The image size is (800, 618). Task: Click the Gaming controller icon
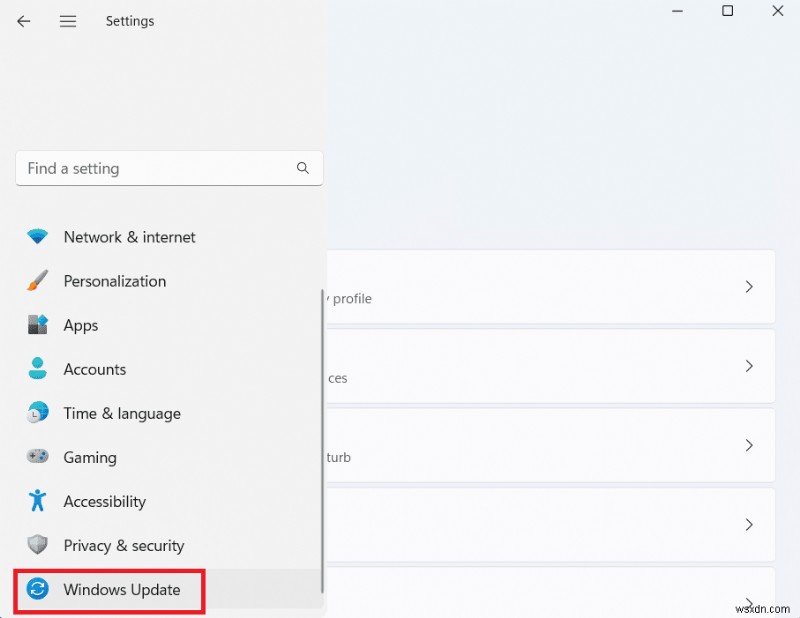tap(37, 456)
